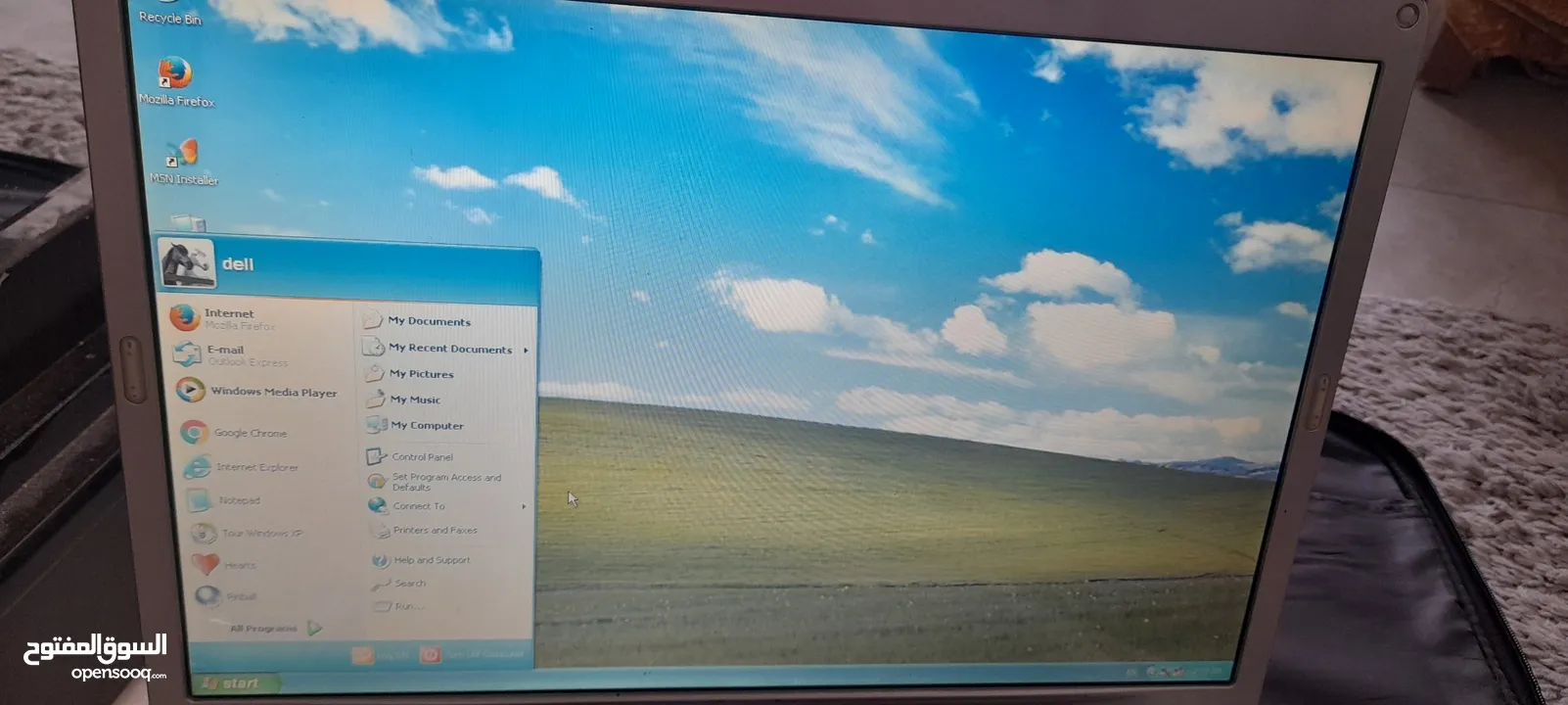Click the start button on taskbar

[x=235, y=682]
